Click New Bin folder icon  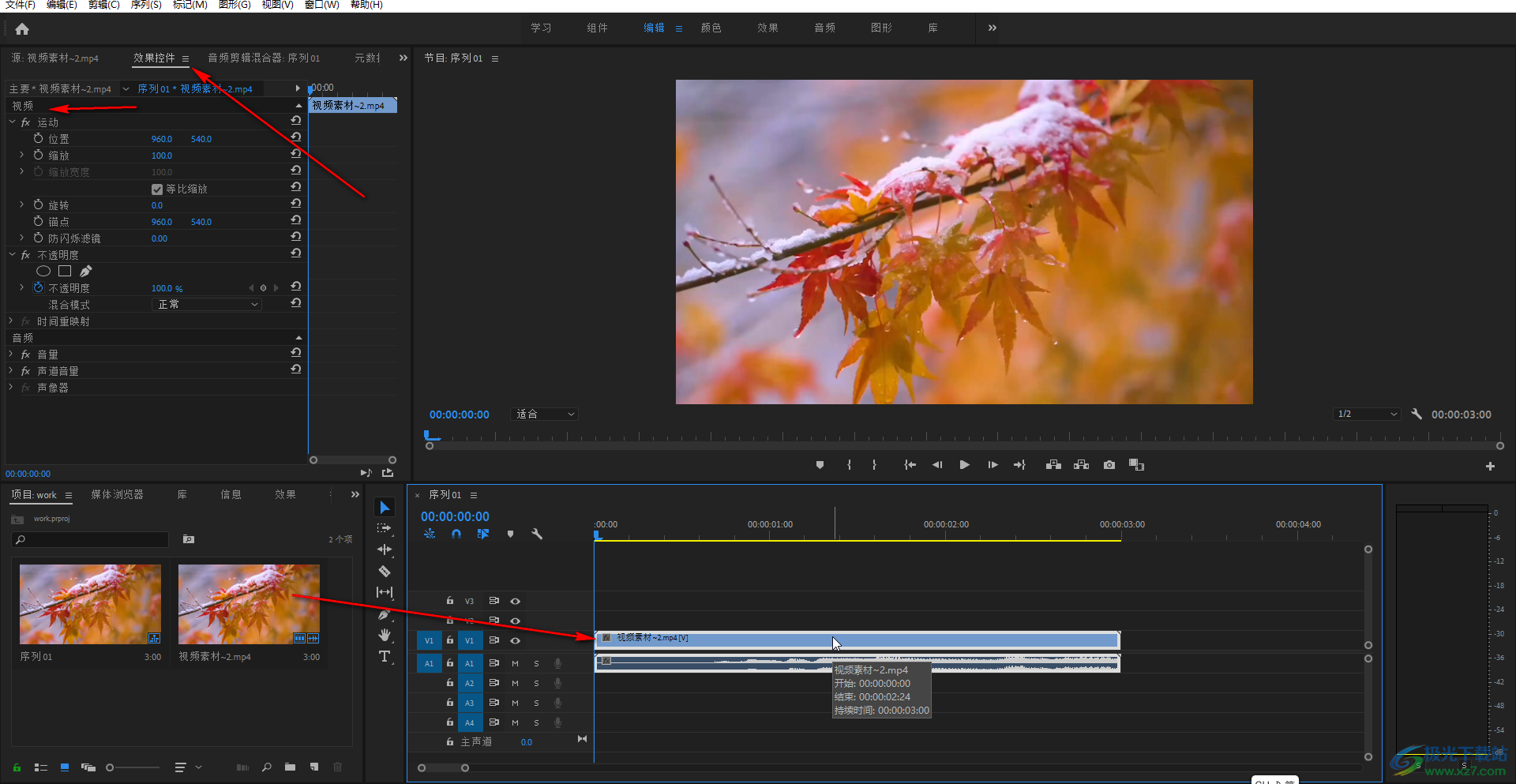tap(291, 767)
